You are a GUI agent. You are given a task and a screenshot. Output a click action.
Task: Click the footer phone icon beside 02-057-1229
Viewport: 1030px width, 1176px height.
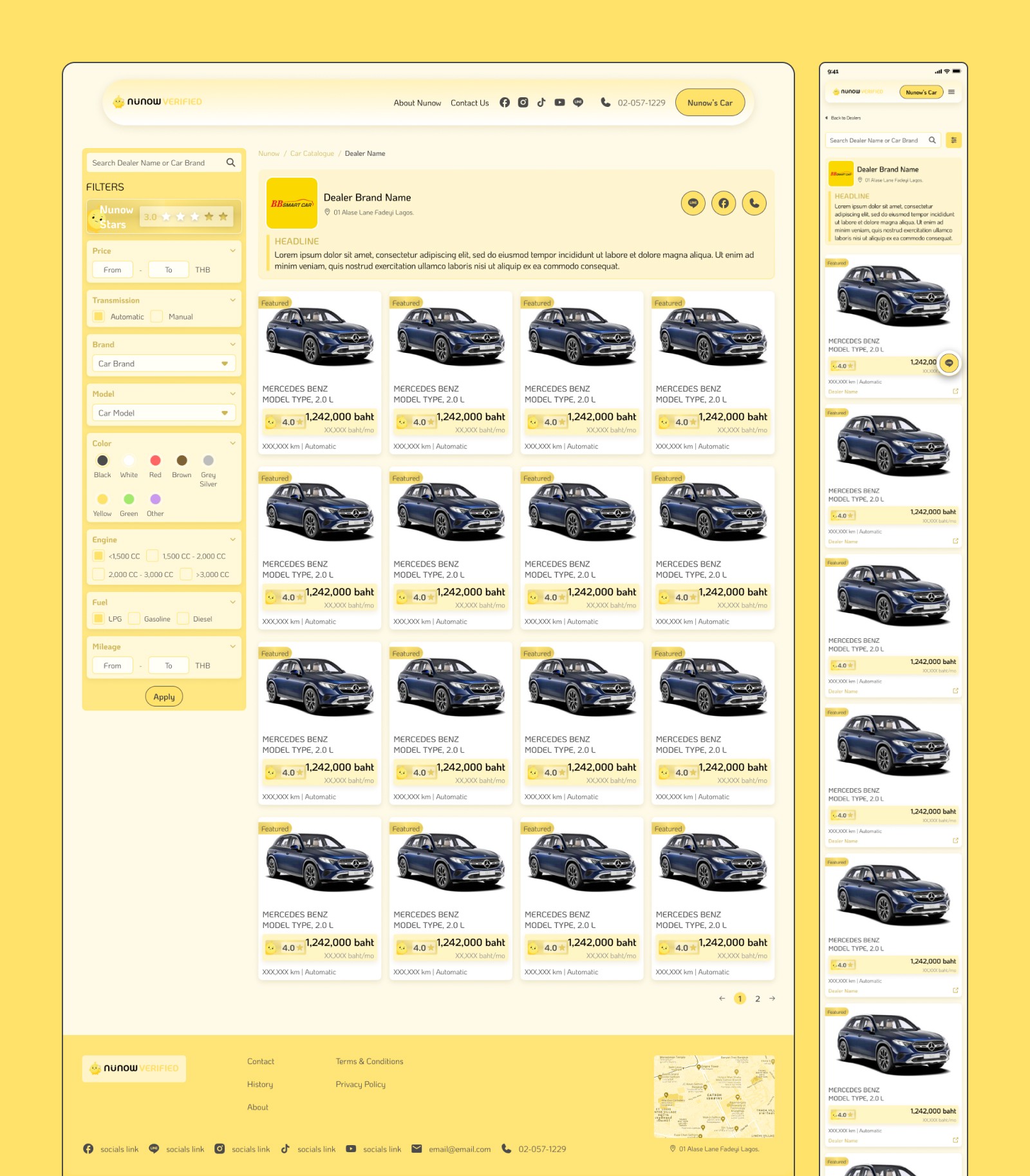(507, 1149)
